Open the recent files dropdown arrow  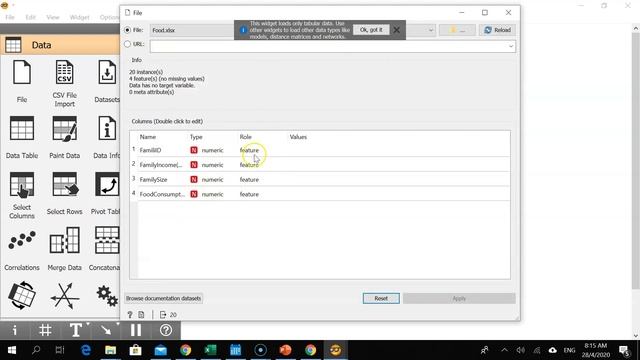point(431,30)
